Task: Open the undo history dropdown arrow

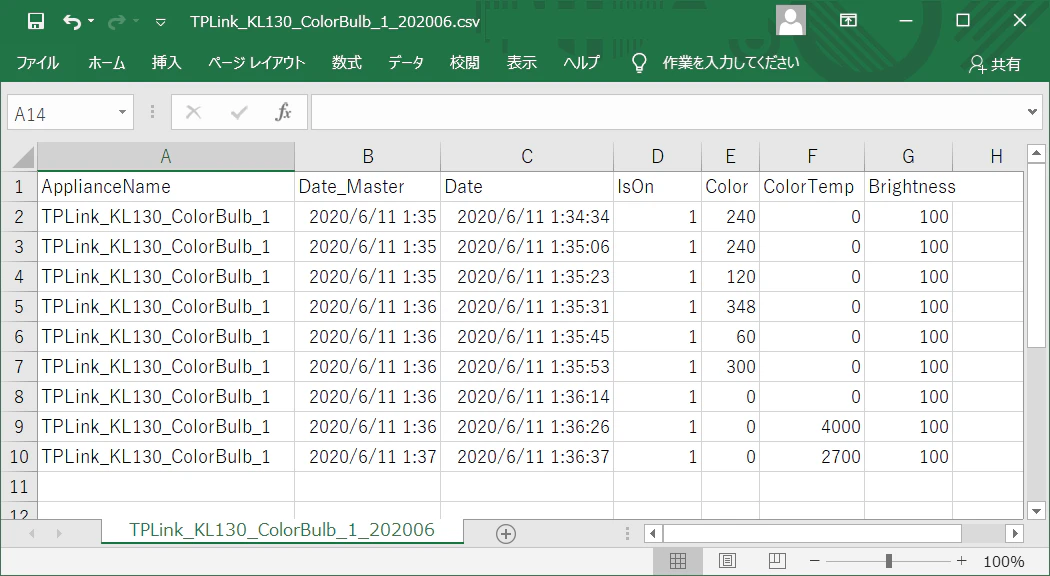Action: 91,21
